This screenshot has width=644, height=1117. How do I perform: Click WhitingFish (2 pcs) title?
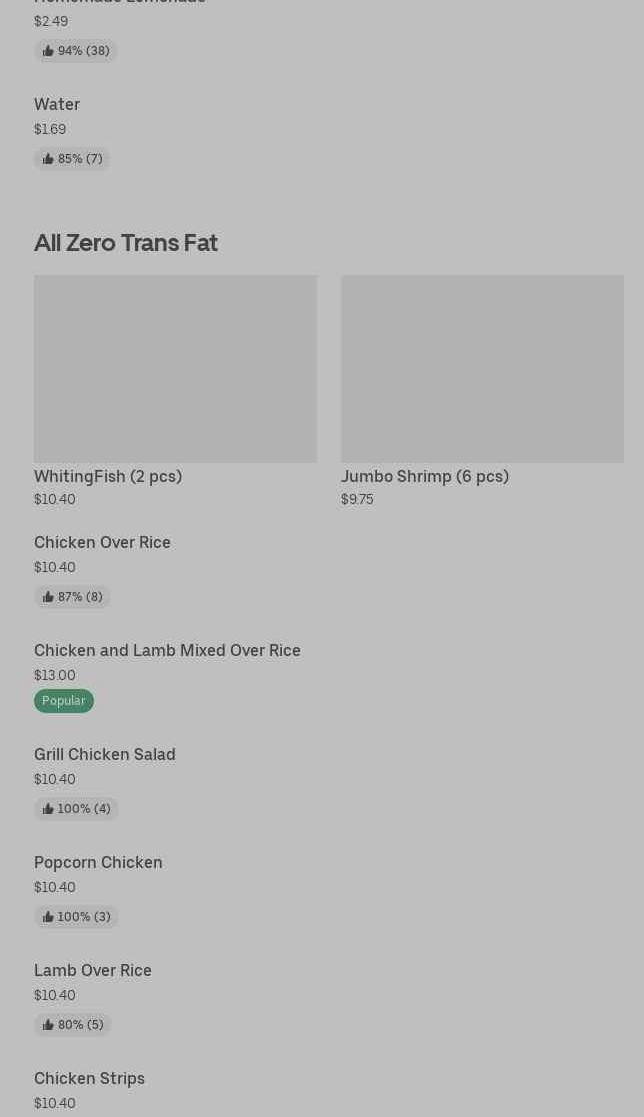point(108,476)
